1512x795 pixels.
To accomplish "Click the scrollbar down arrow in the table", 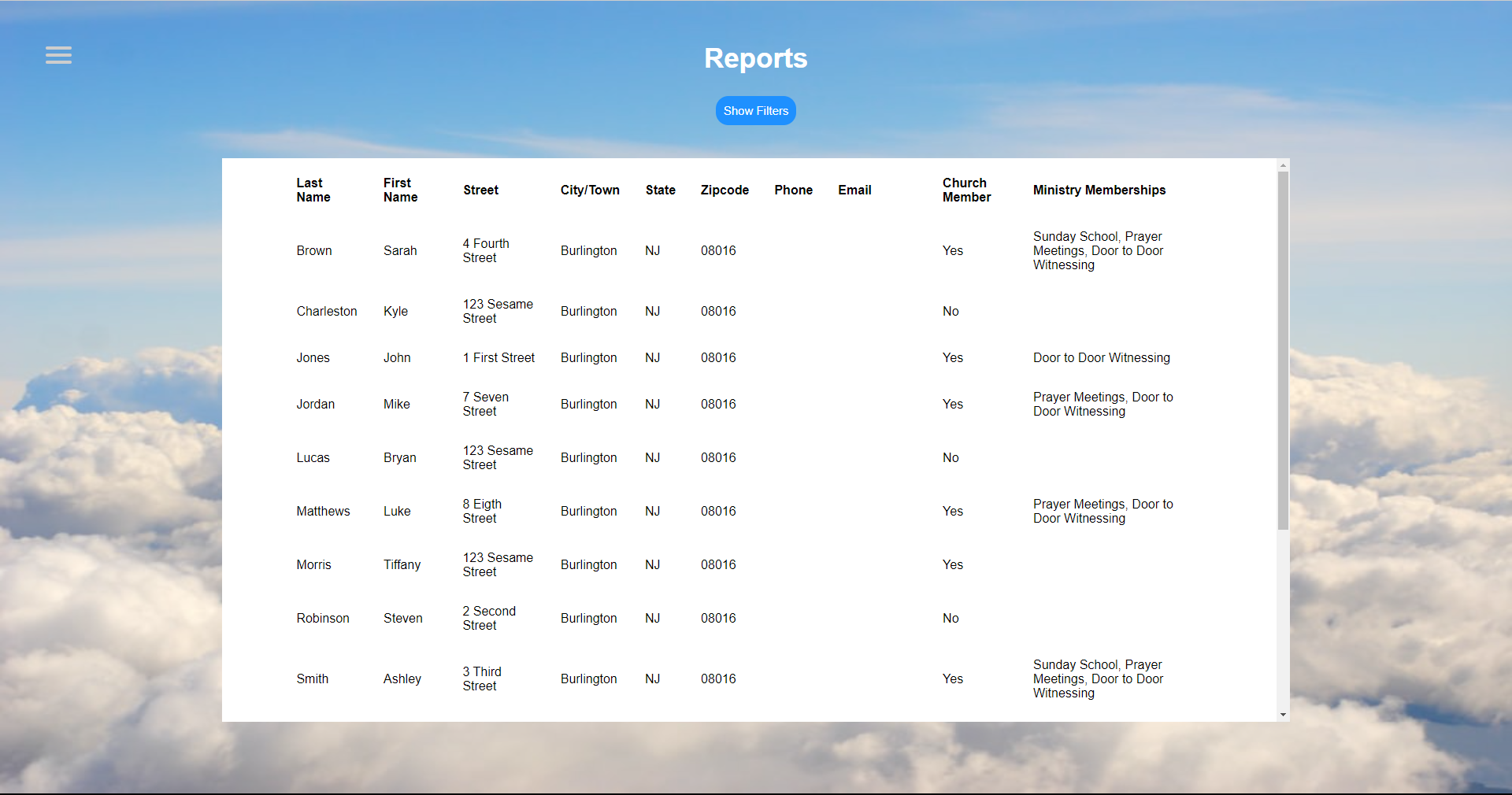I will [1283, 715].
